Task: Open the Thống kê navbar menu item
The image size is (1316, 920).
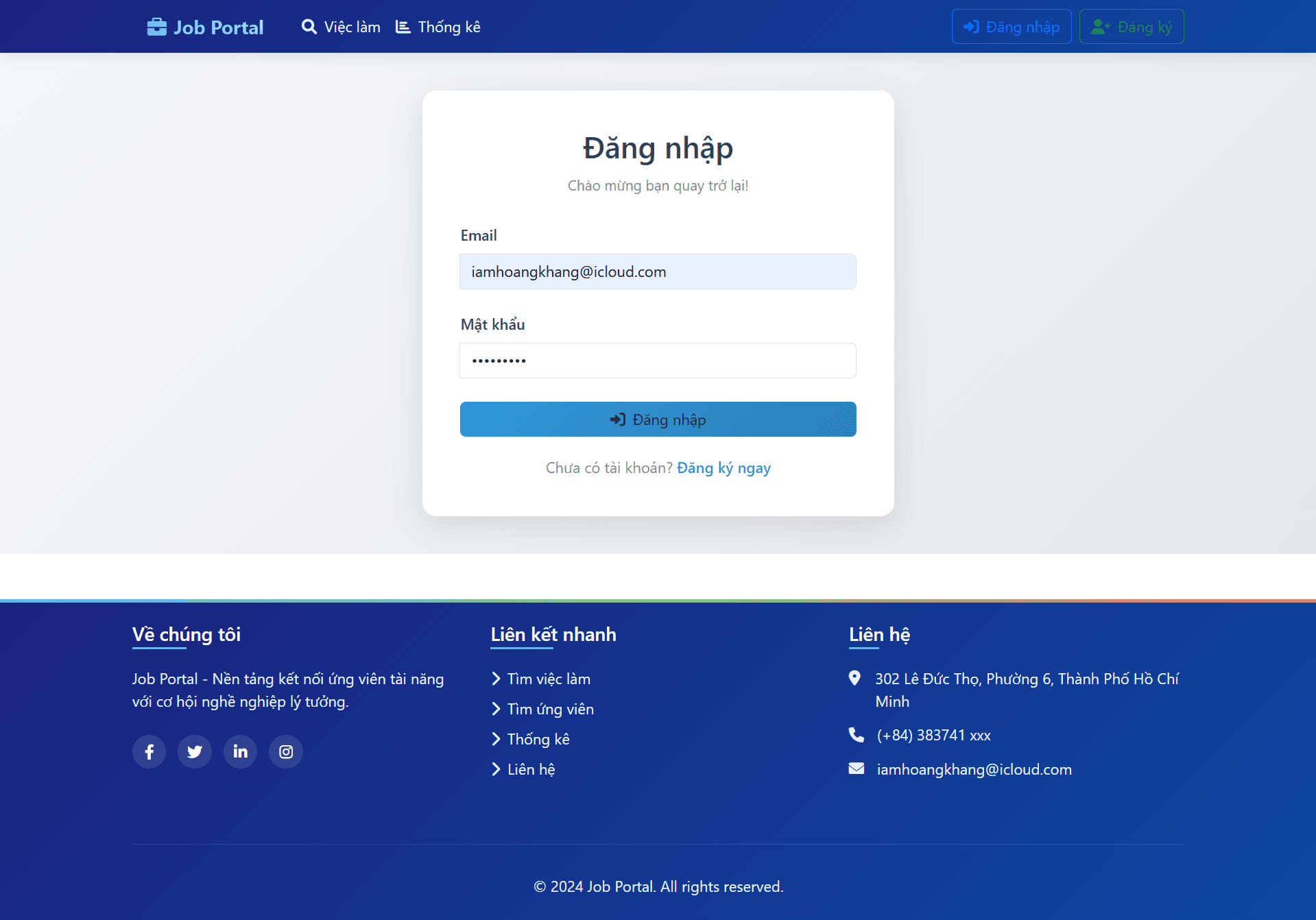Action: tap(438, 27)
